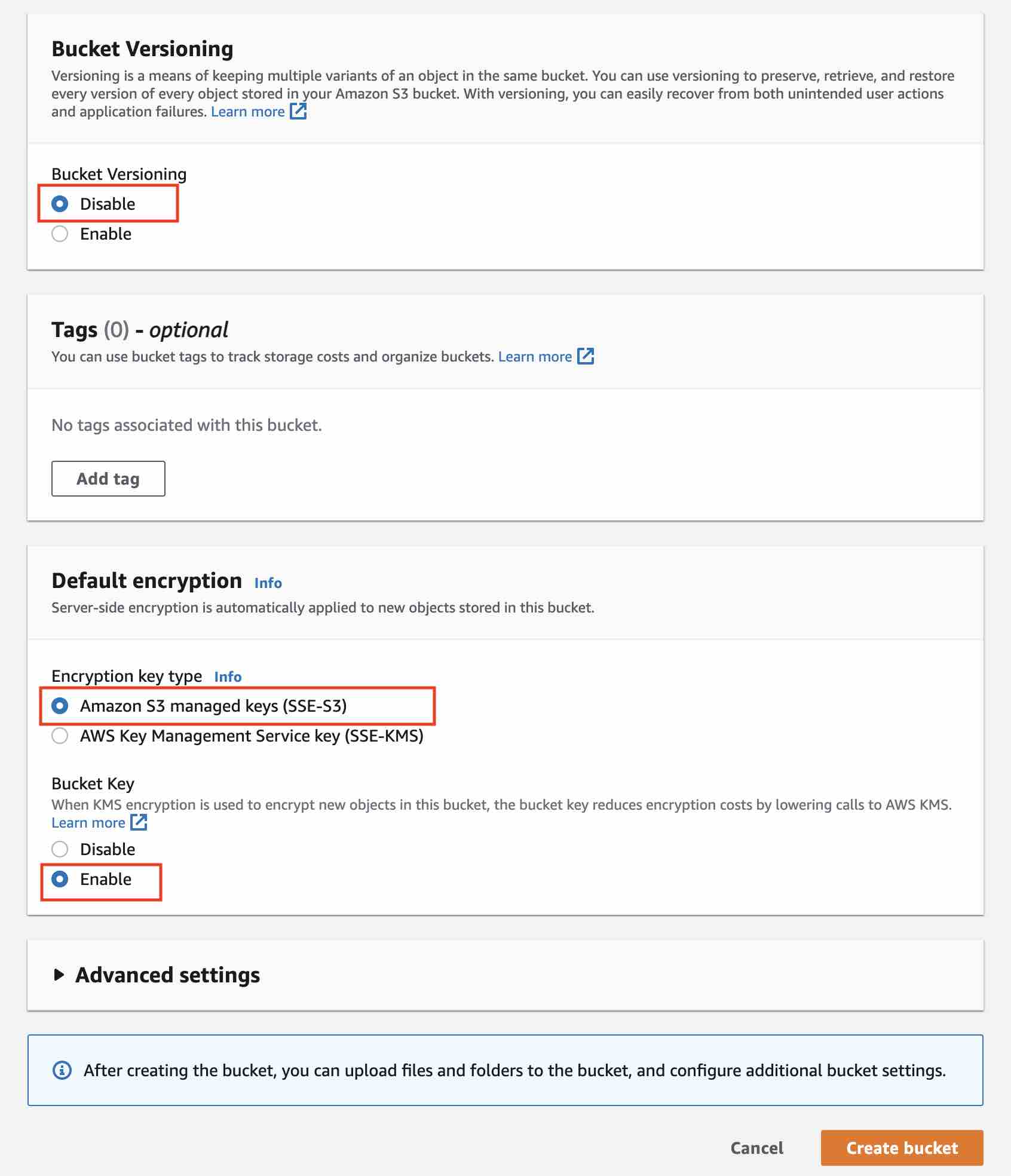
Task: Click external link icon in Bucket Versioning description
Action: pyautogui.click(x=298, y=112)
